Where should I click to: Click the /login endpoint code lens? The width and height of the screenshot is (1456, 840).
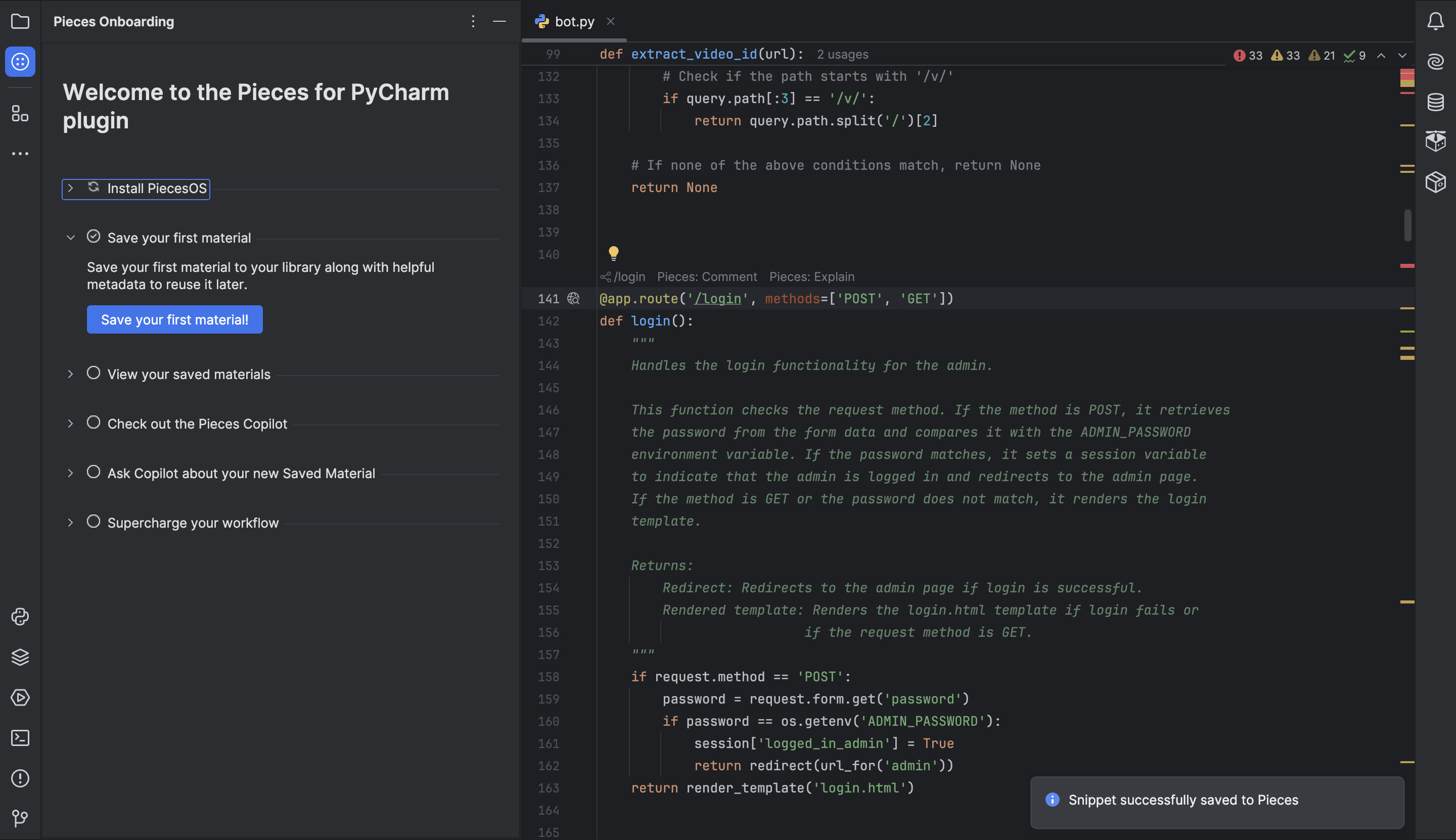coord(623,277)
